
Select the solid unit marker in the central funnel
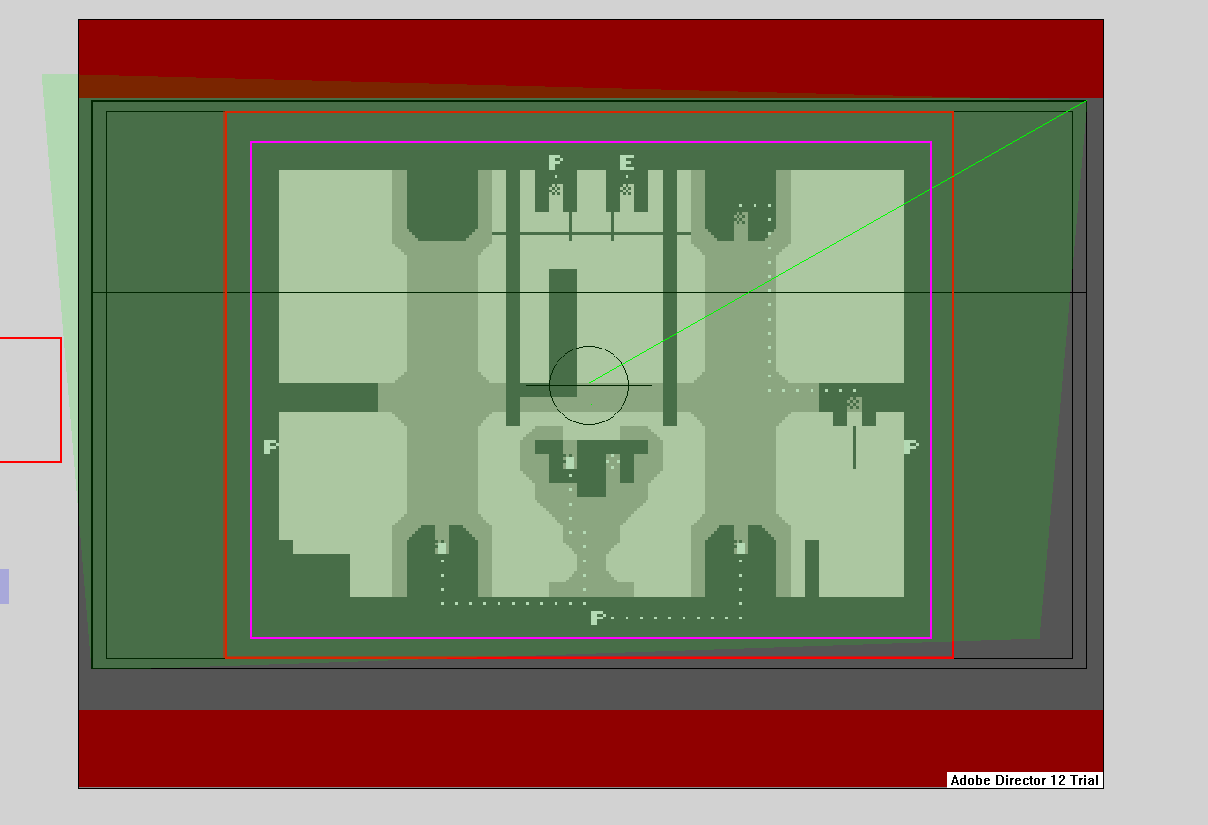[x=569, y=462]
